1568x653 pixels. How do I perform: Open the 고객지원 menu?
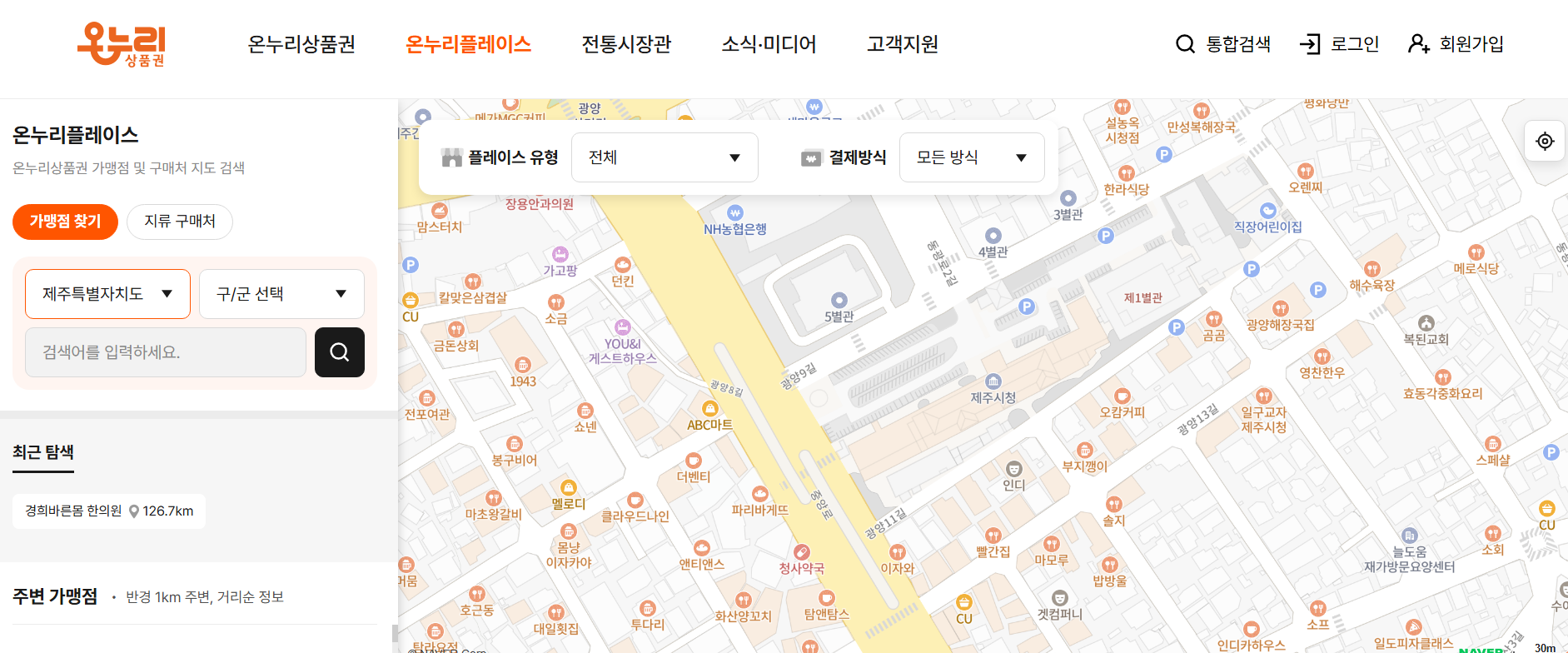[x=903, y=44]
